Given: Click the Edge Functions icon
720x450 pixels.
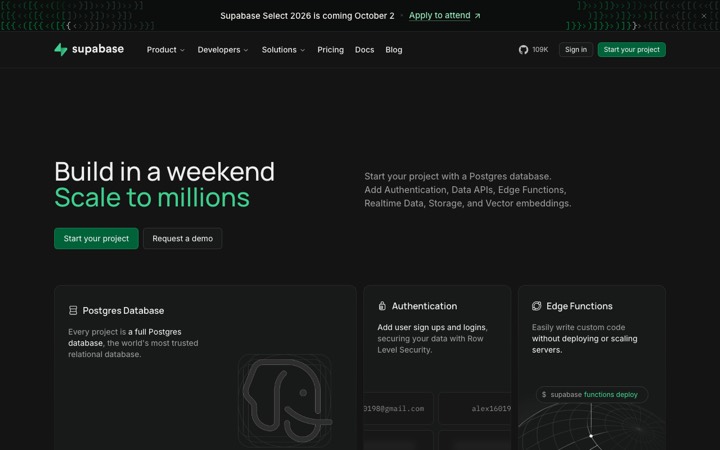Looking at the screenshot, I should (536, 306).
